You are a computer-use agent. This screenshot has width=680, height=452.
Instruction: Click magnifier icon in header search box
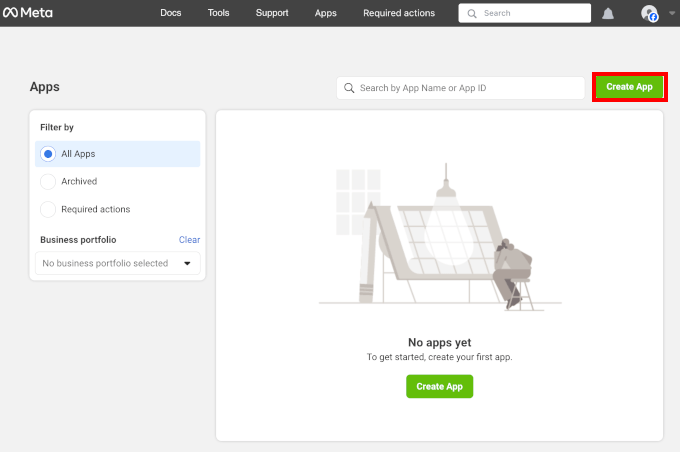pyautogui.click(x=473, y=13)
